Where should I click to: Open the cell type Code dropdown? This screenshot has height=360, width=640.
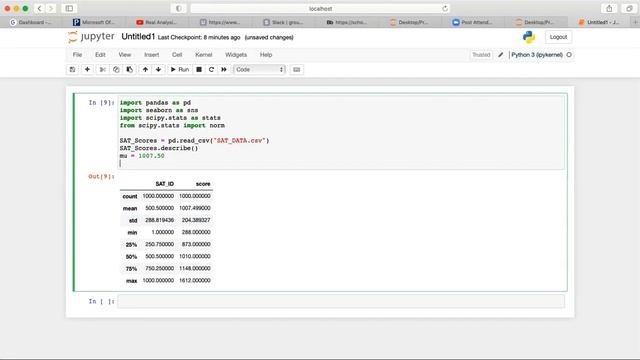coord(259,69)
